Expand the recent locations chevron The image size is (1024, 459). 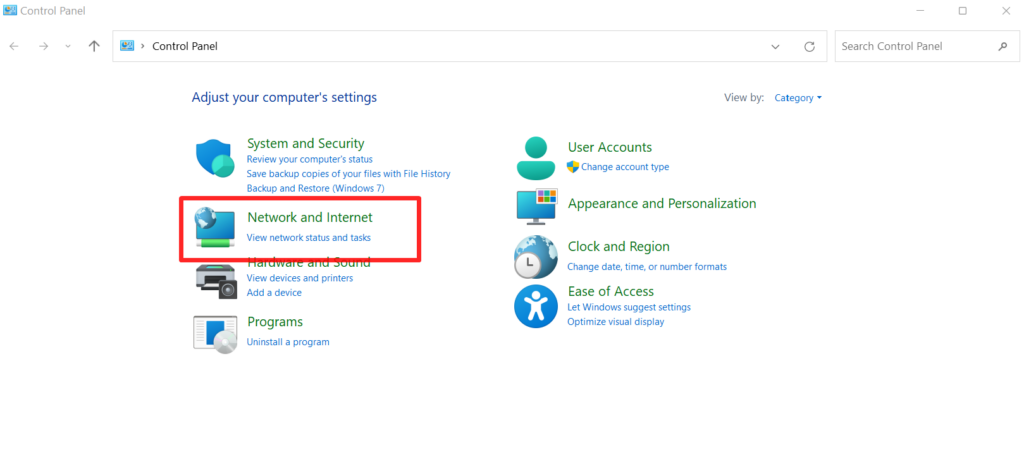point(68,46)
